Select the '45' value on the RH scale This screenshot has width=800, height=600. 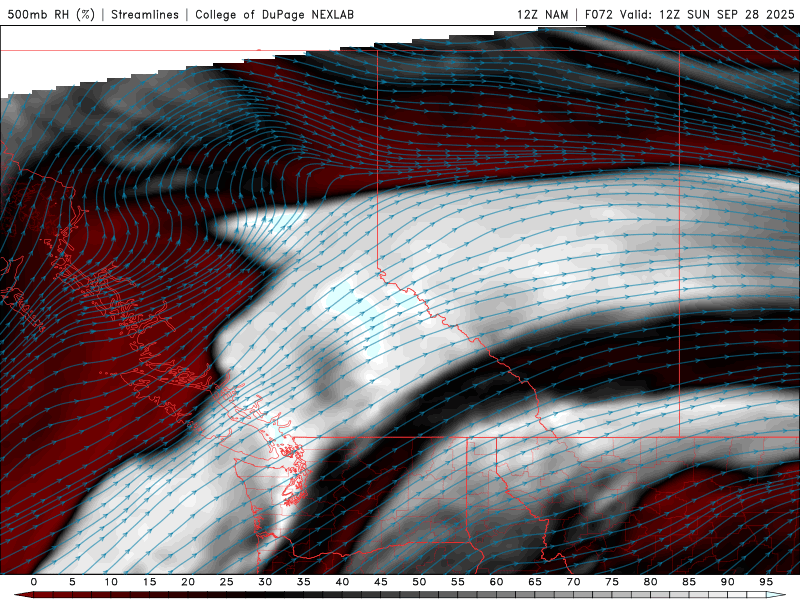point(381,582)
